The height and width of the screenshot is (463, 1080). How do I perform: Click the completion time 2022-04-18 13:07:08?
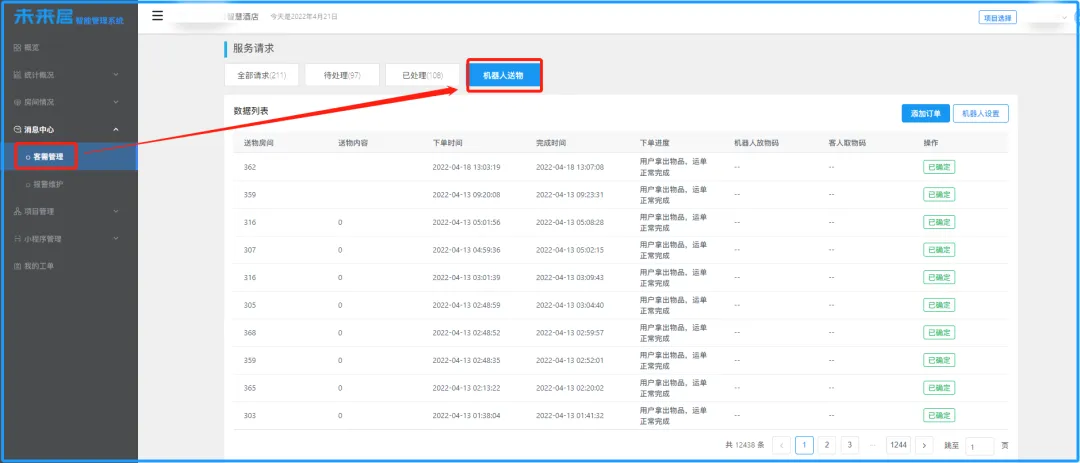(x=570, y=167)
